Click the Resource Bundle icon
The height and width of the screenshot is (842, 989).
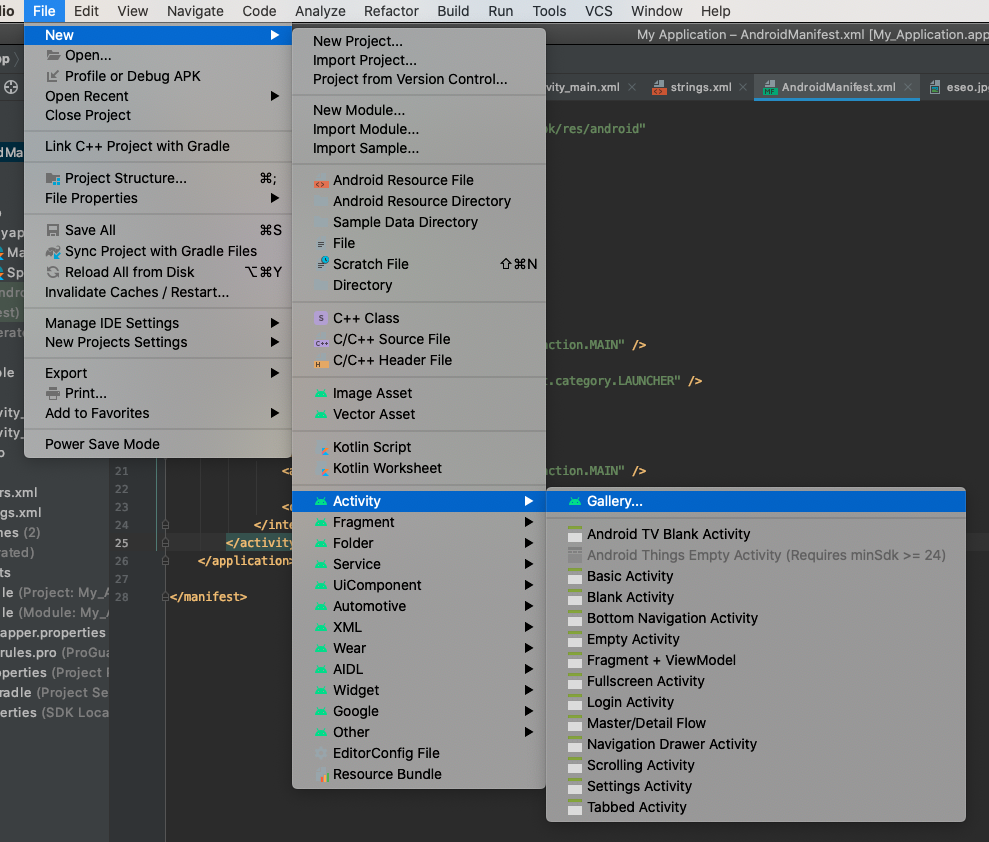(321, 774)
